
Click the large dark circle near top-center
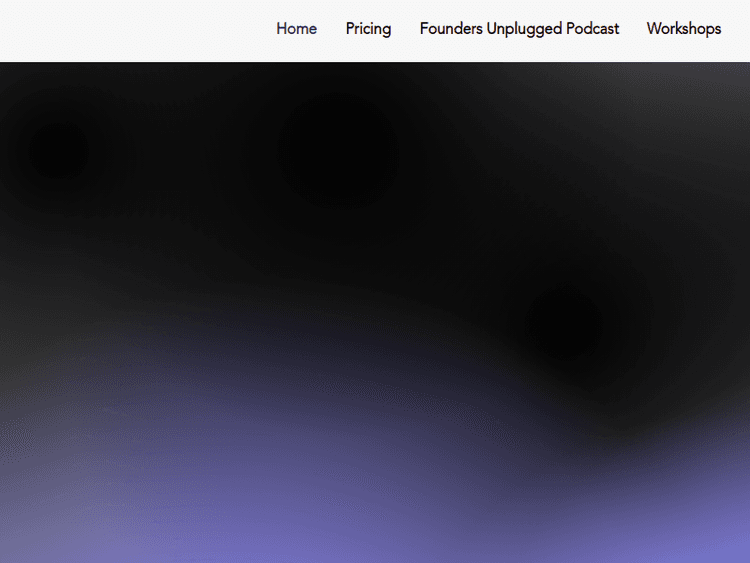(338, 151)
